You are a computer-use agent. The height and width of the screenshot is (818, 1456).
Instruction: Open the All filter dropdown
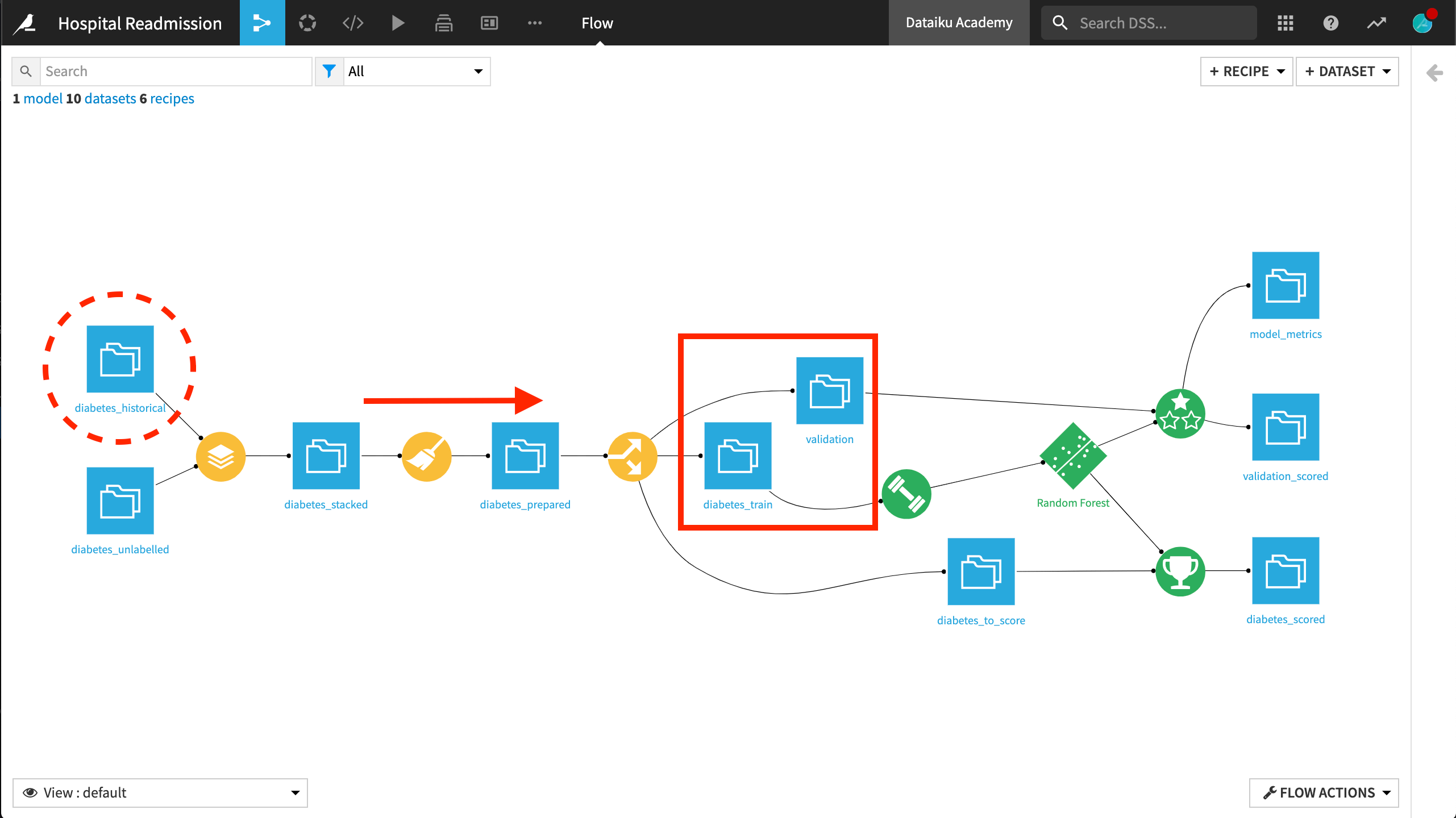(417, 72)
